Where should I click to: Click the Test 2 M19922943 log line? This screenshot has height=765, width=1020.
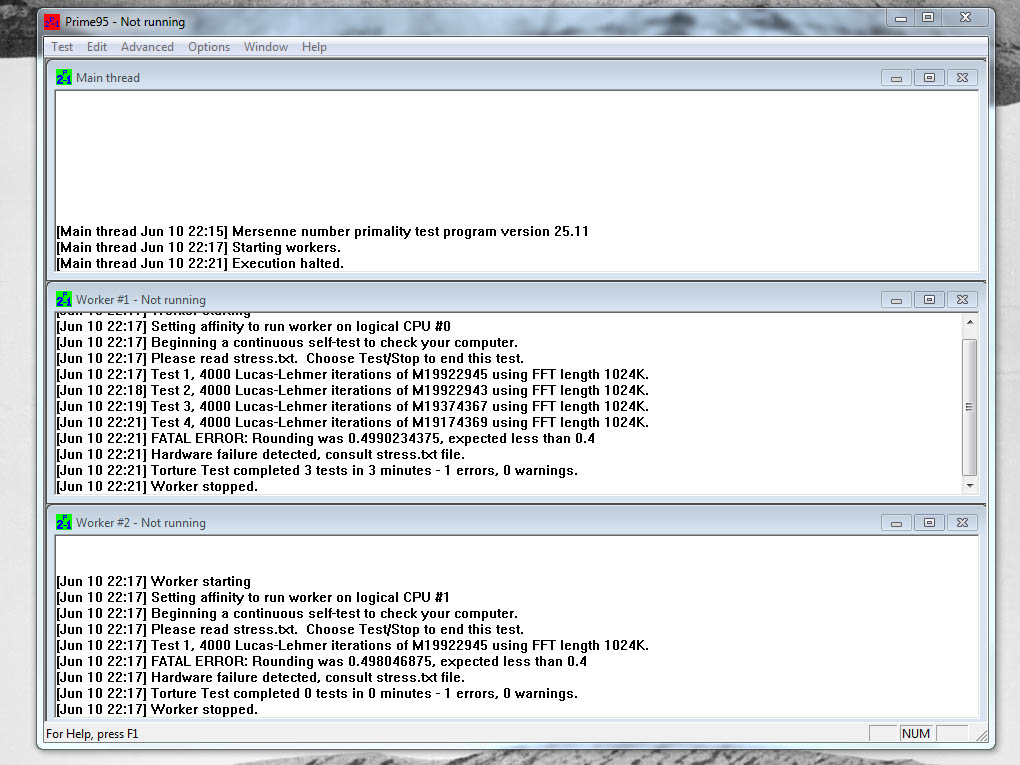[x=353, y=391]
